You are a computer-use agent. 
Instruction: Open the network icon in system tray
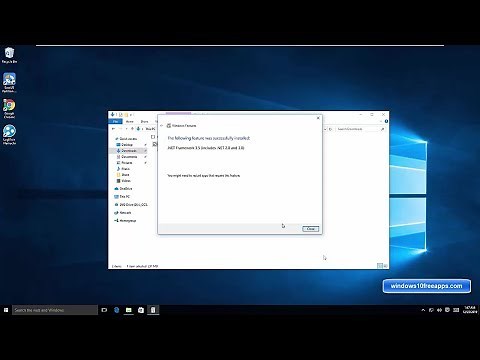431,310
